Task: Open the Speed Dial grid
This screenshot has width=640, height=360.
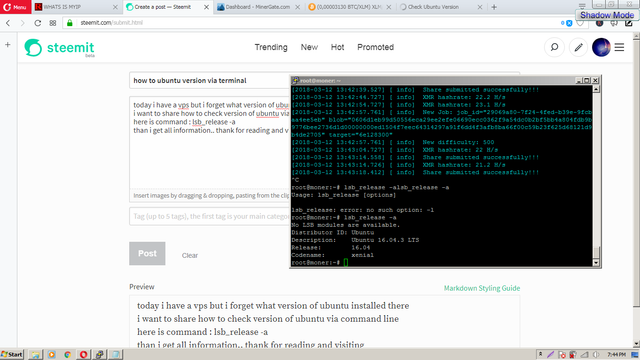Action: pyautogui.click(x=53, y=23)
